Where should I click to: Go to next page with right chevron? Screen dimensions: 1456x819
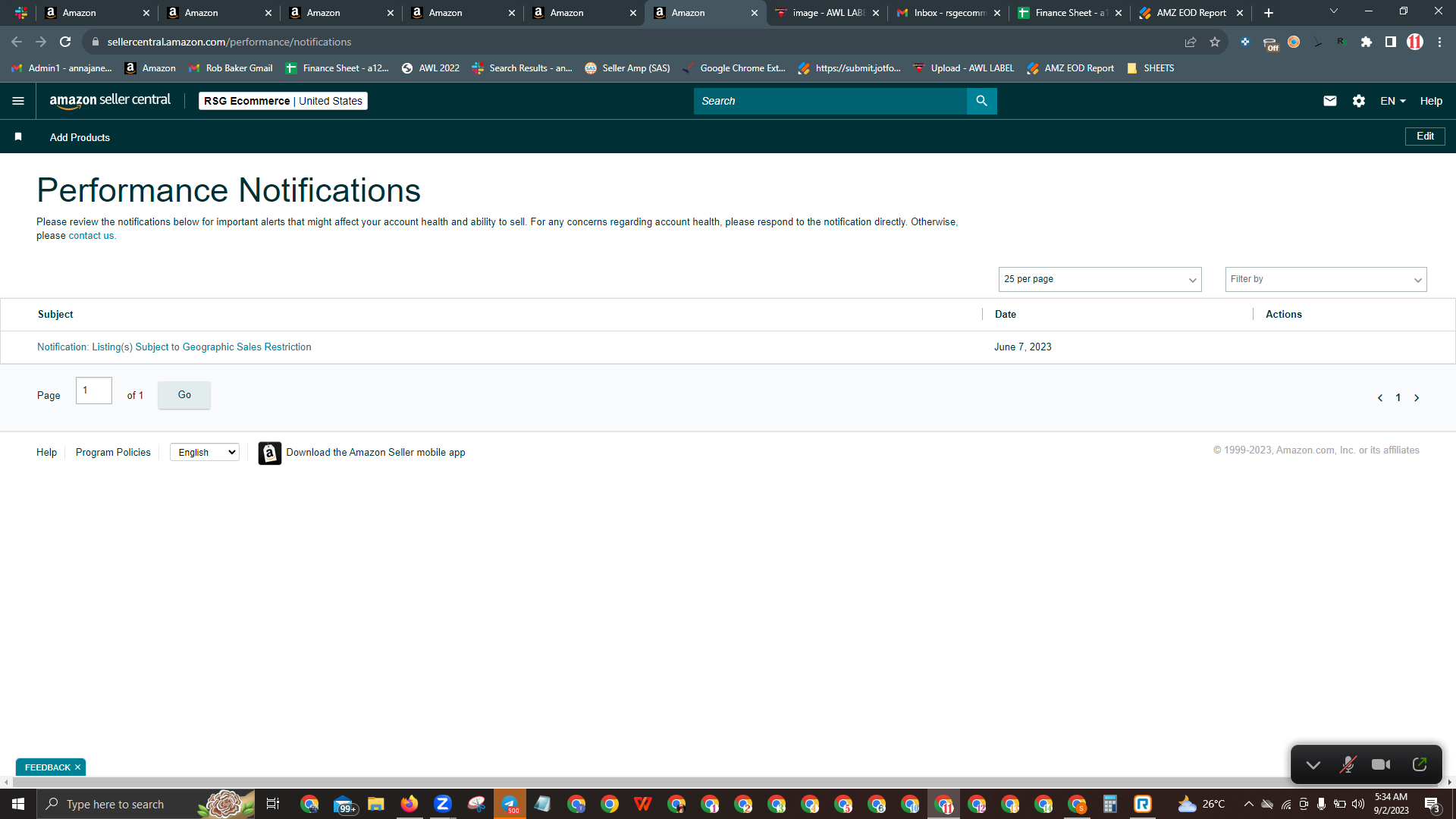[x=1417, y=398]
